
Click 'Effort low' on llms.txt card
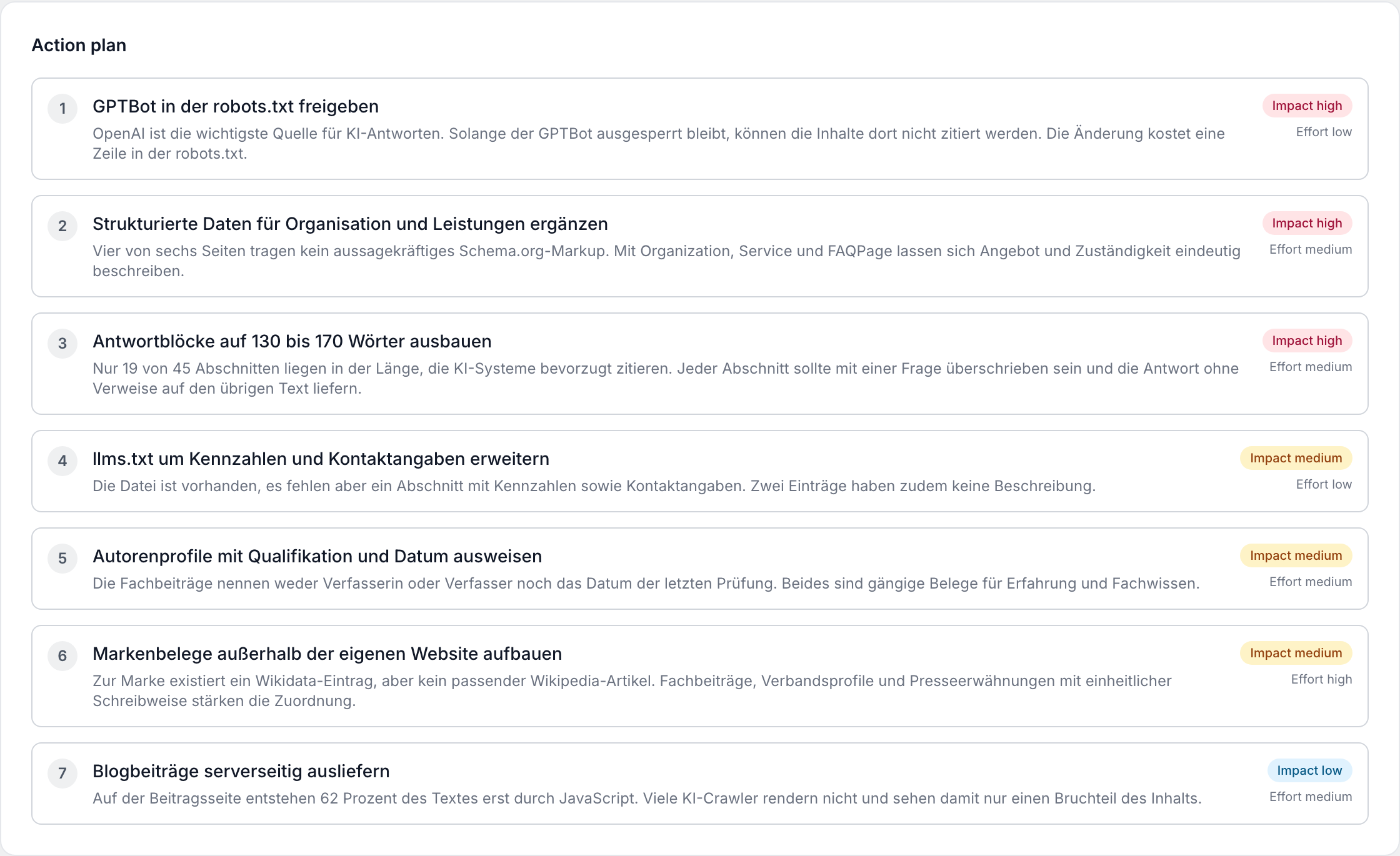pyautogui.click(x=1324, y=484)
